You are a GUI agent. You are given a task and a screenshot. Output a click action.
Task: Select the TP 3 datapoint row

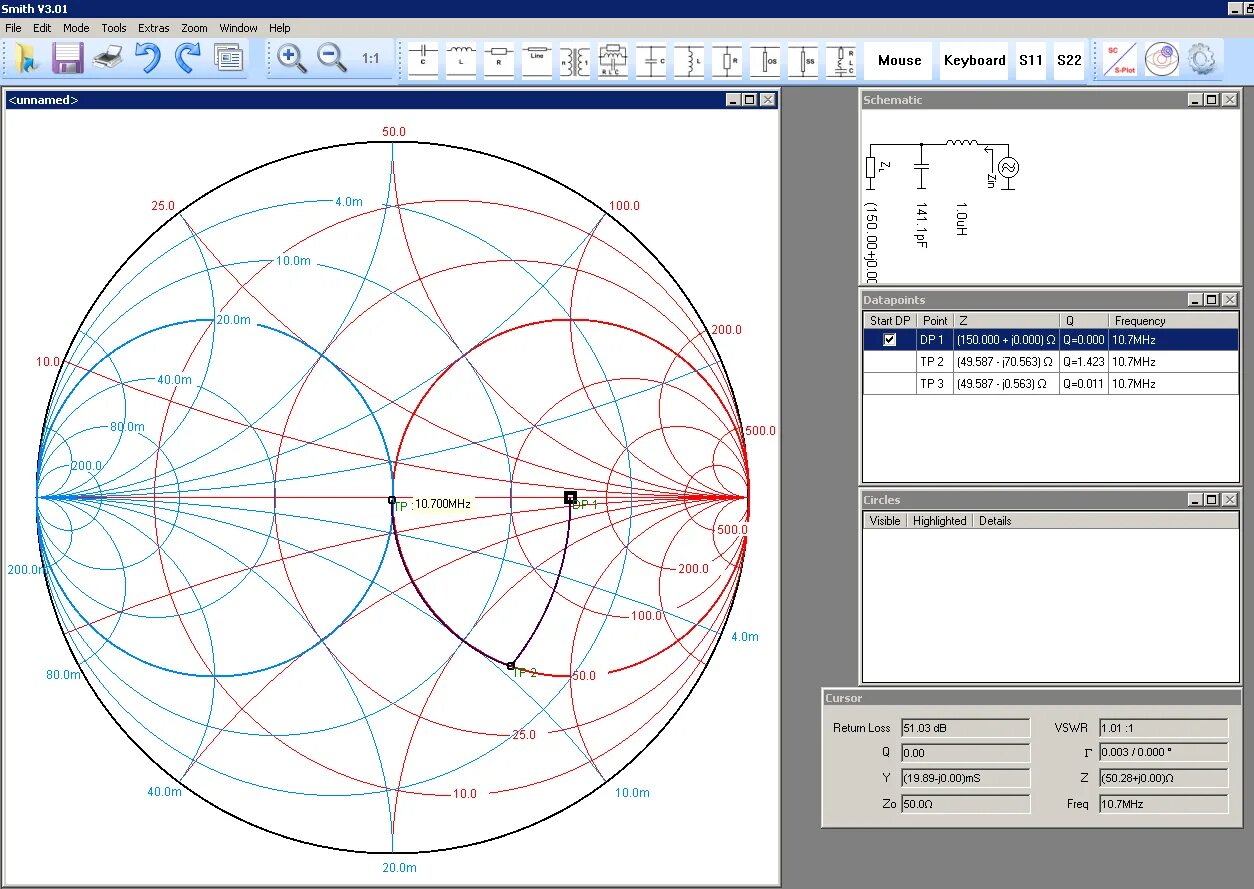point(1051,384)
